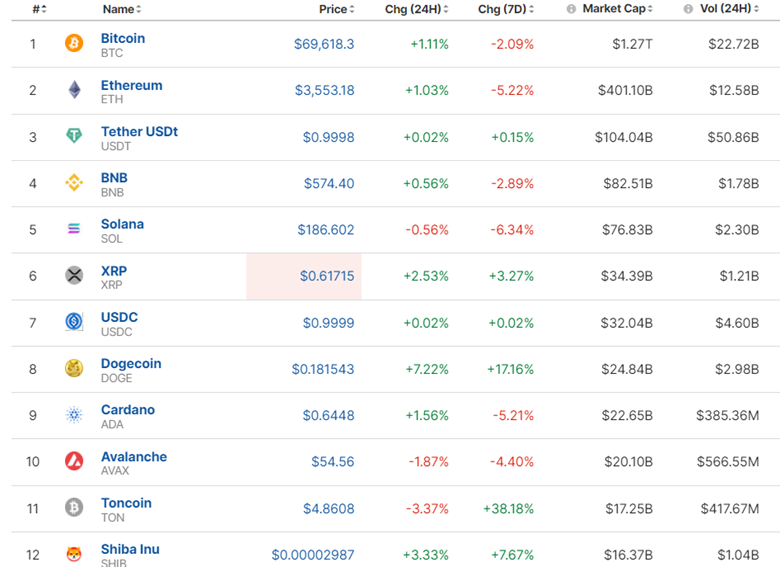Screen dimensions: 780x567
Task: Click Dogecoin 7D change +17.16%
Action: click(510, 369)
